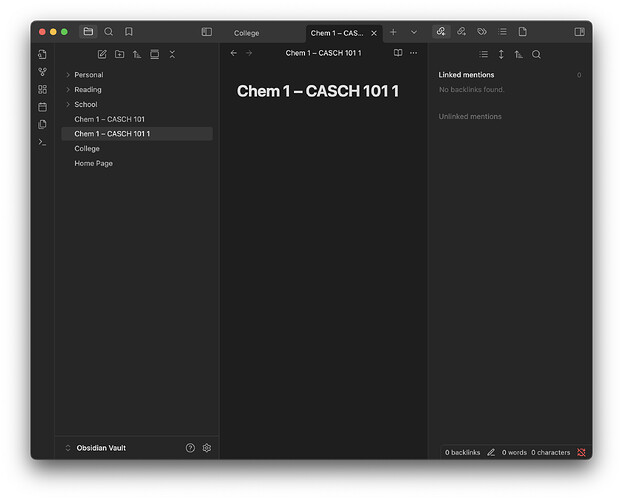Click 0 characters in status bar

point(551,452)
